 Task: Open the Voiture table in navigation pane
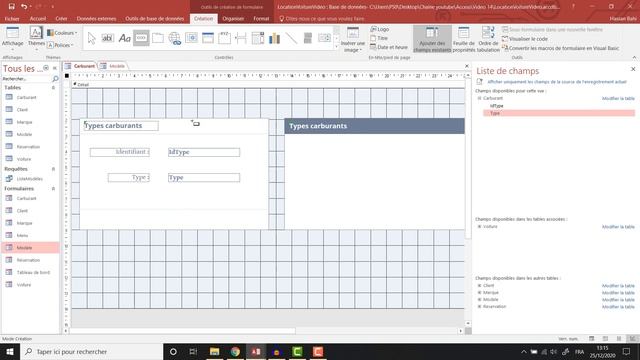pyautogui.click(x=24, y=158)
